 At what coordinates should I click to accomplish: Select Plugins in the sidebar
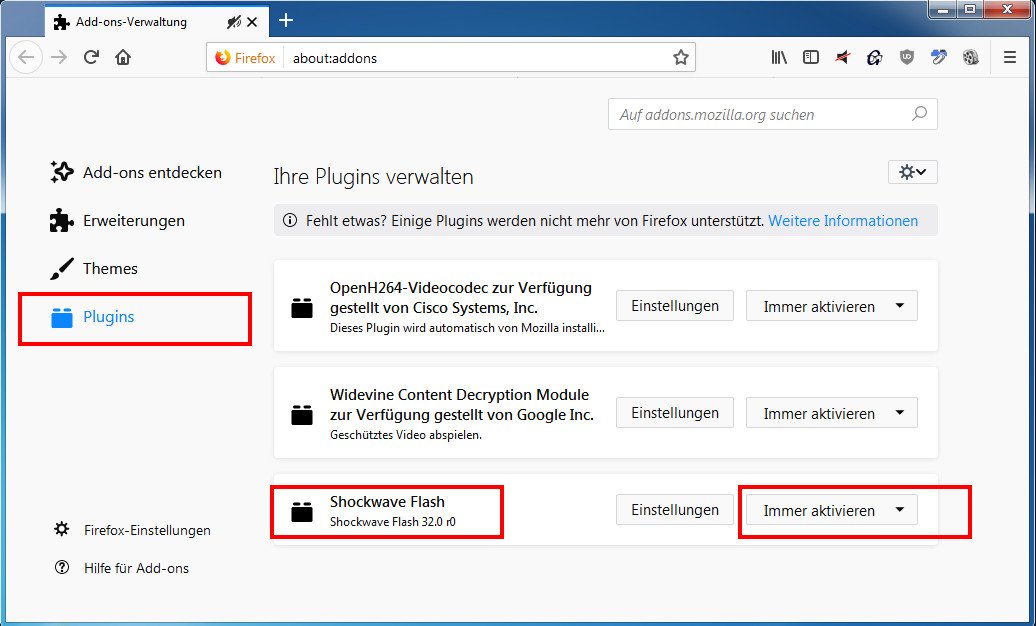tap(92, 317)
